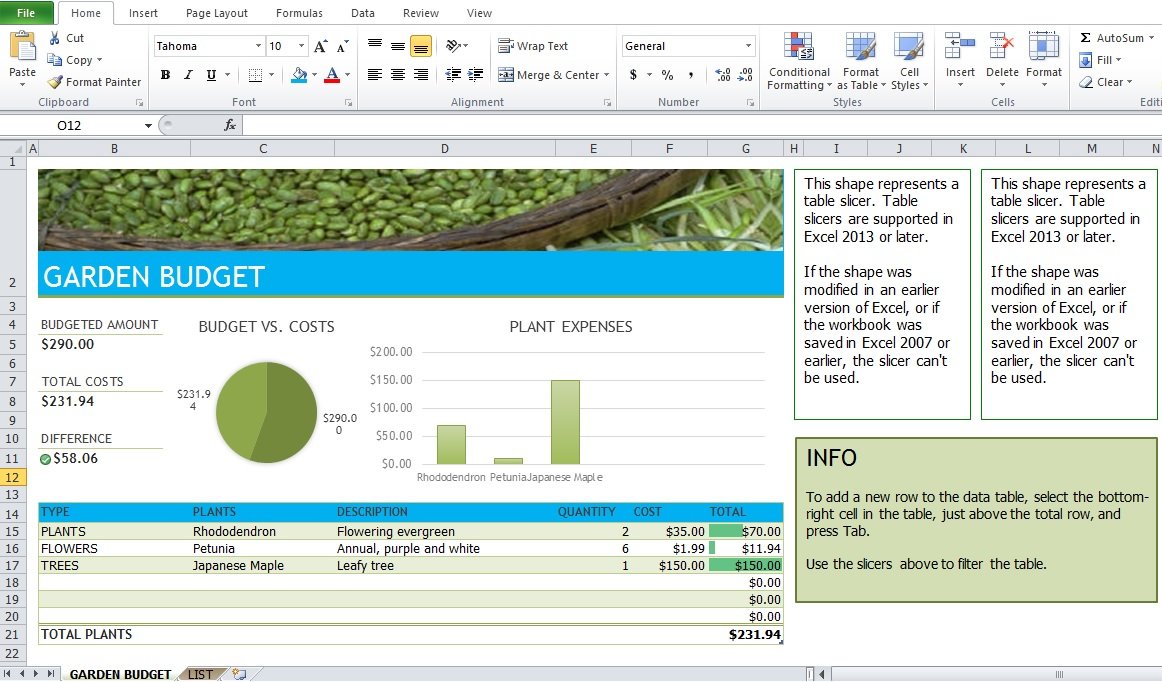Screen dimensions: 1162x682
Task: Click the formula bar input field
Action: tap(700, 125)
